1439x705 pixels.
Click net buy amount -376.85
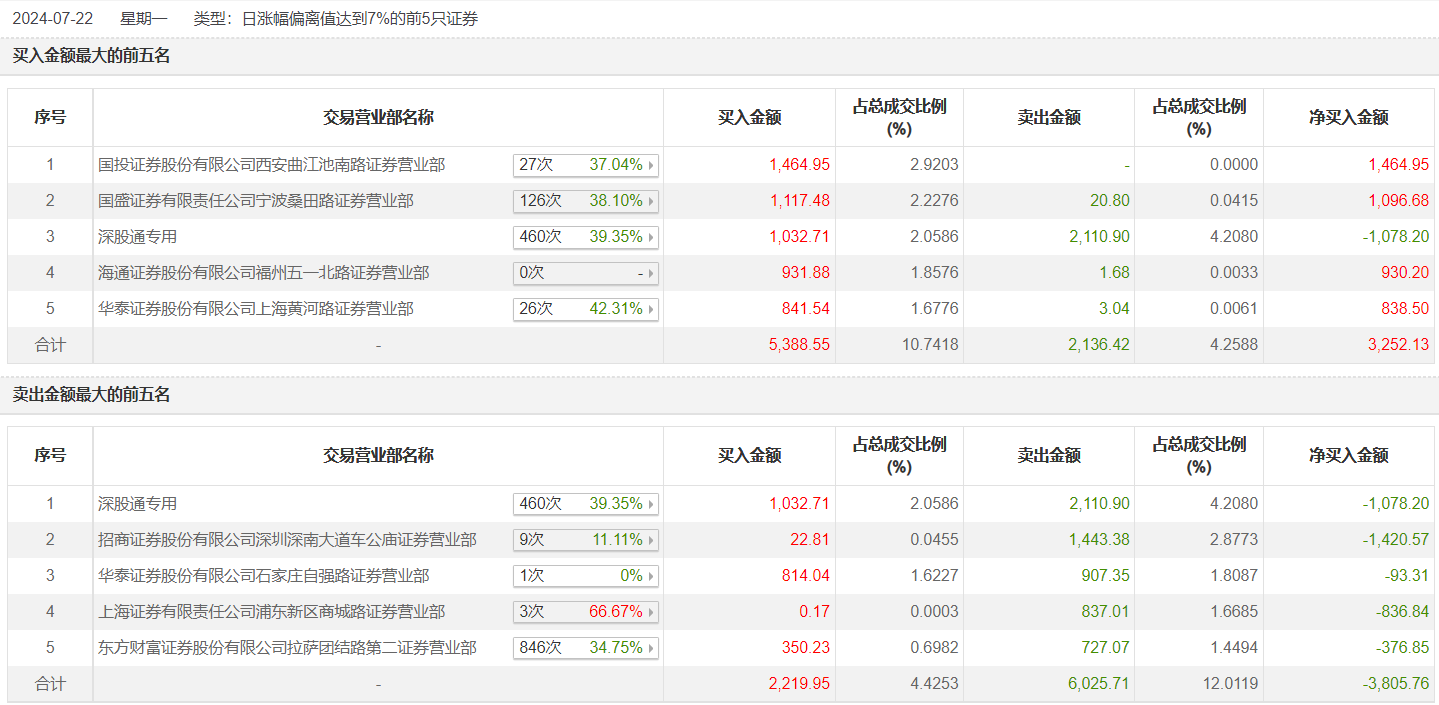pos(1402,648)
